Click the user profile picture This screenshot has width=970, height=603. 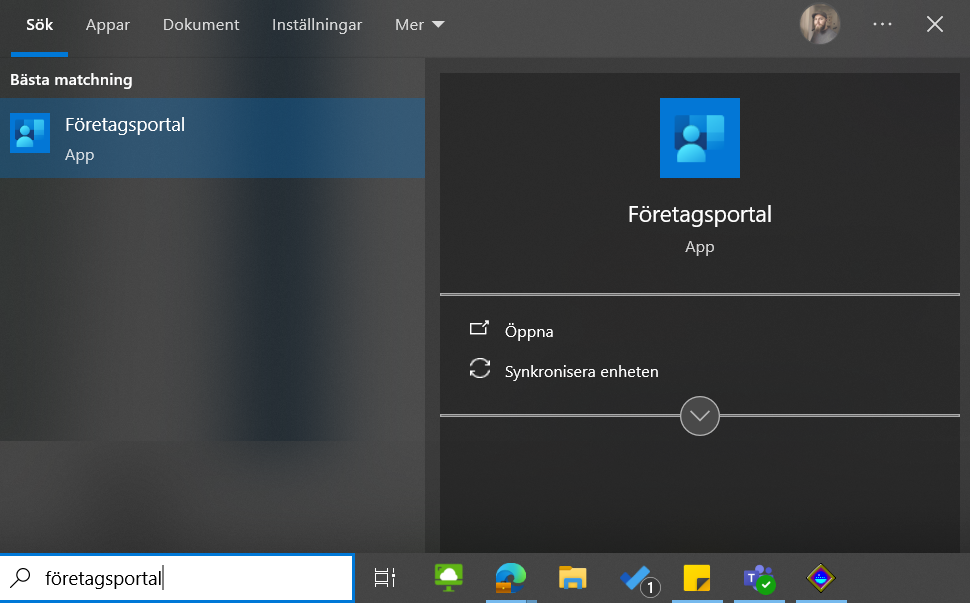820,24
